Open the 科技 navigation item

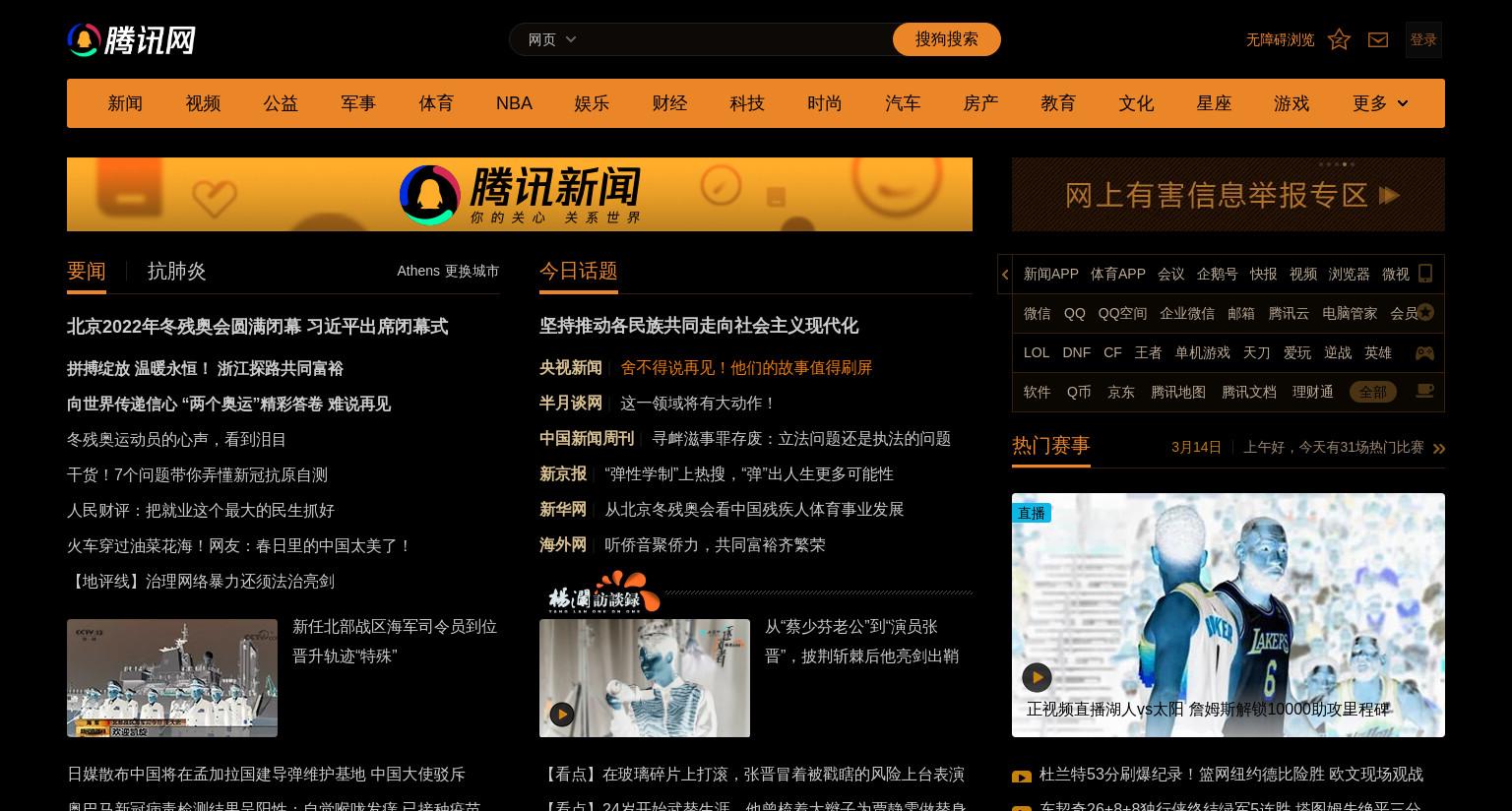click(x=747, y=103)
